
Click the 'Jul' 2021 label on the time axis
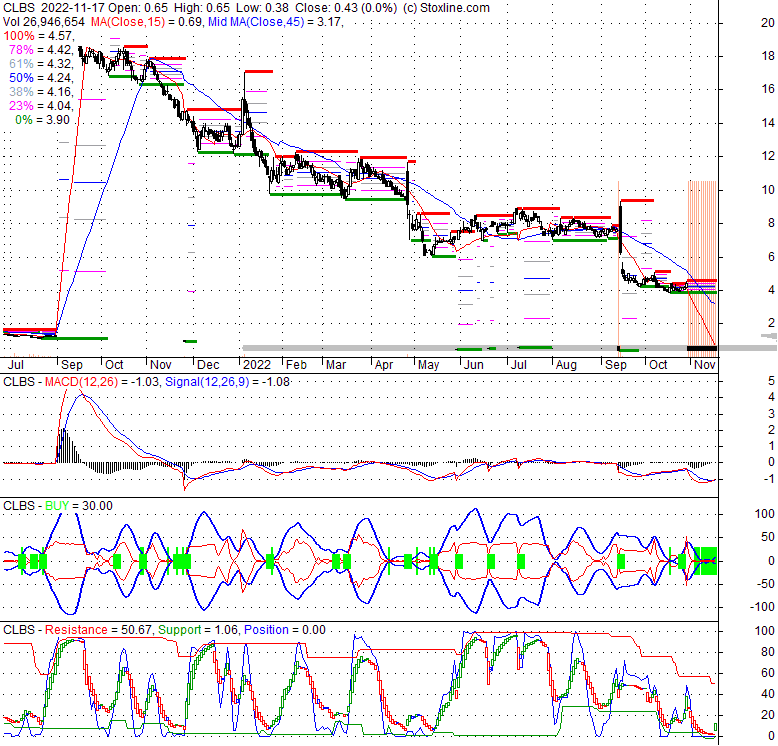pyautogui.click(x=16, y=365)
